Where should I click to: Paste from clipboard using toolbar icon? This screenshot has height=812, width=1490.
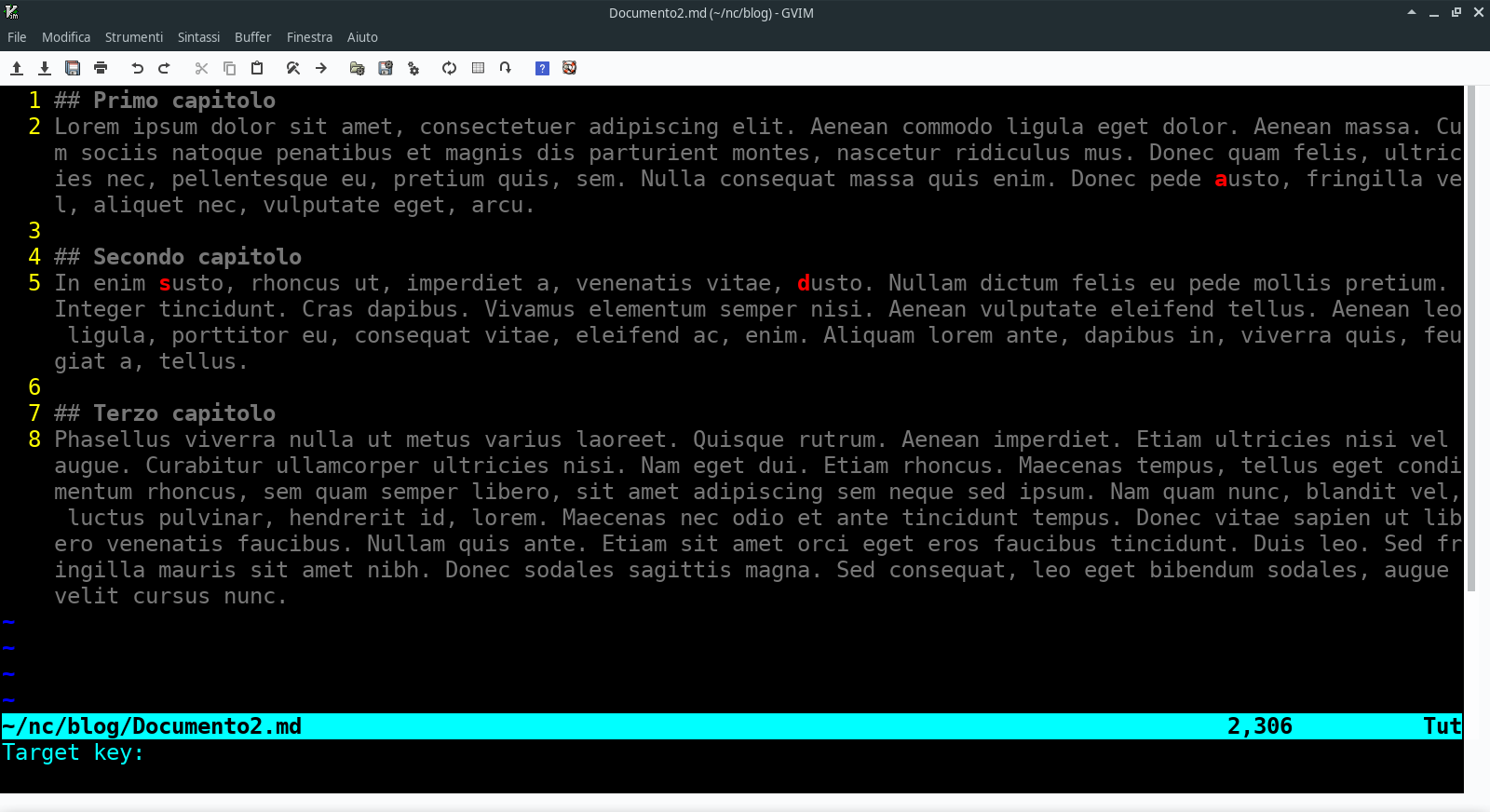pyautogui.click(x=257, y=68)
